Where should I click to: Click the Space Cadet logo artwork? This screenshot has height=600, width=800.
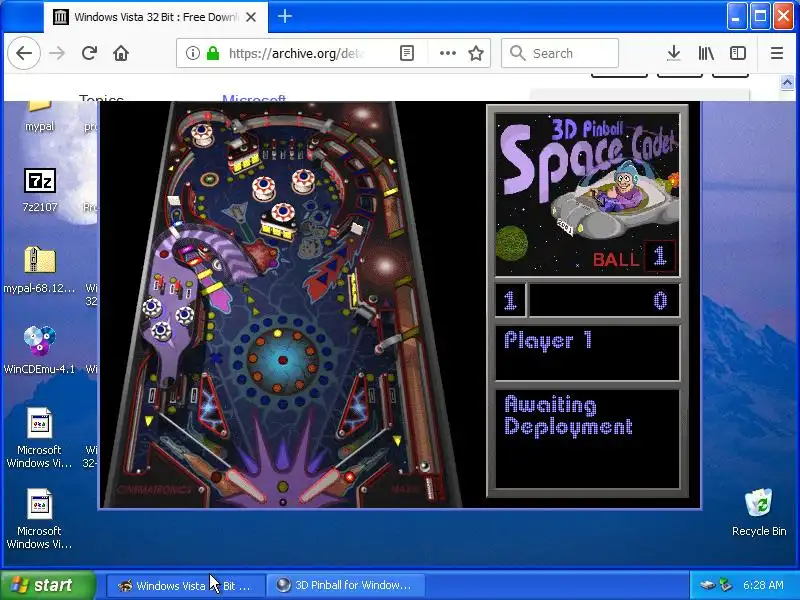[x=588, y=194]
